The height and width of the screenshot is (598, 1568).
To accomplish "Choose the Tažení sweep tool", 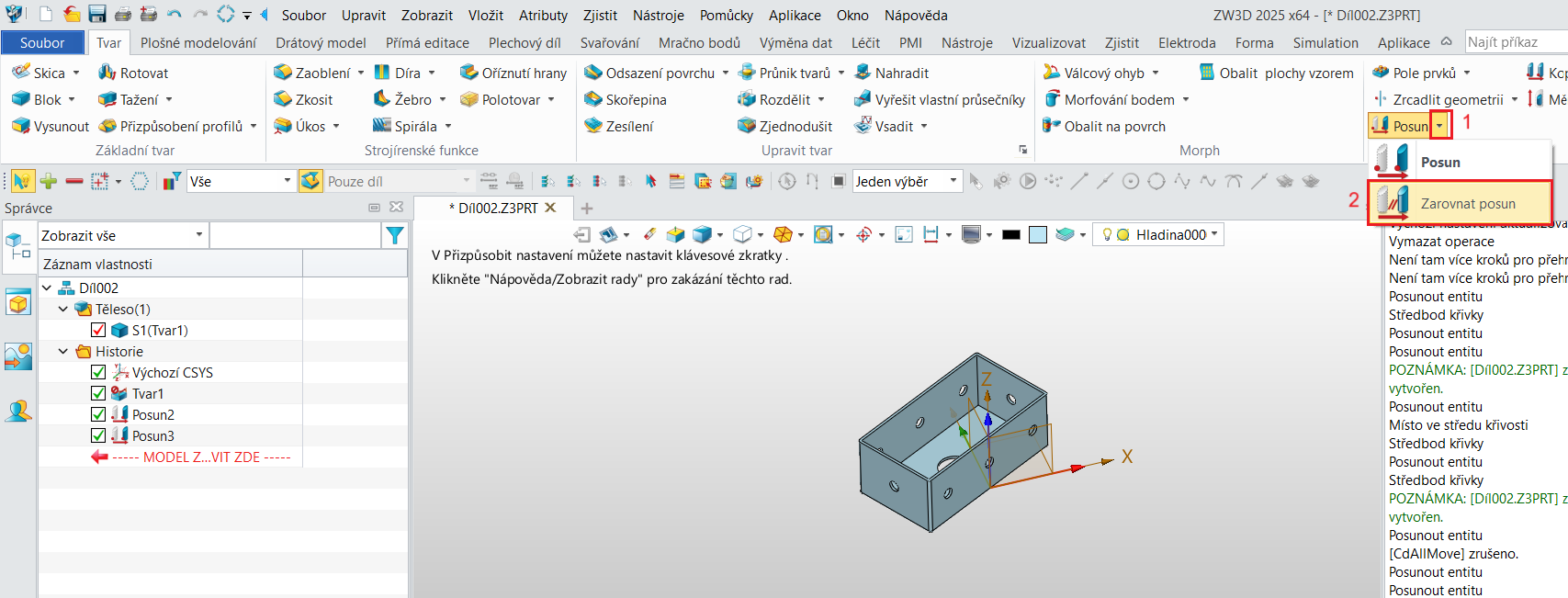I will tap(128, 99).
